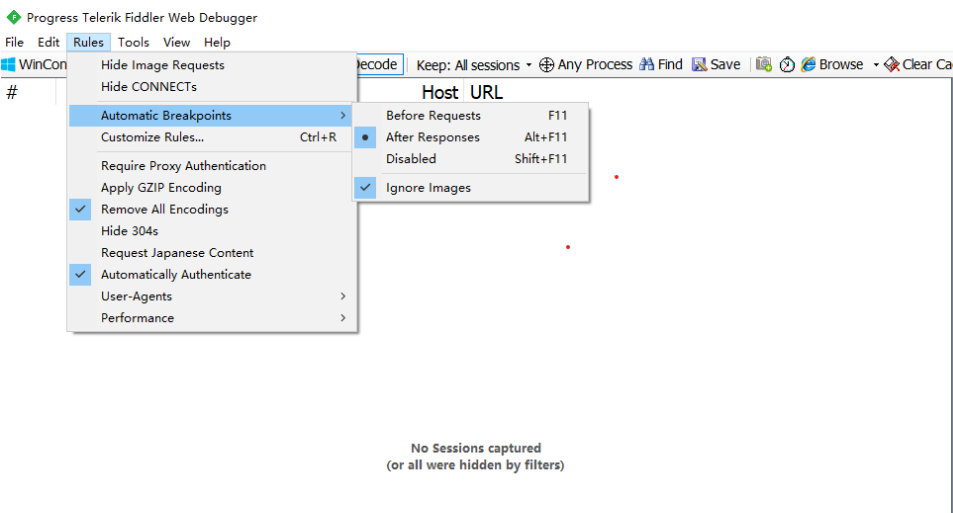Click the Save disk icon

click(x=700, y=64)
